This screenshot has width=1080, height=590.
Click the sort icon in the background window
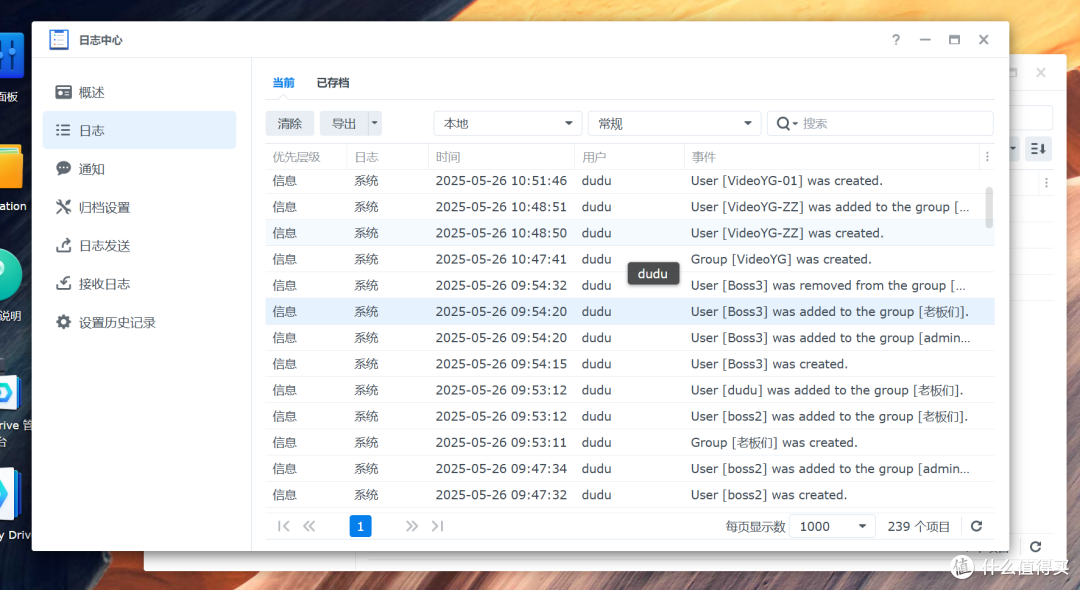point(1038,149)
